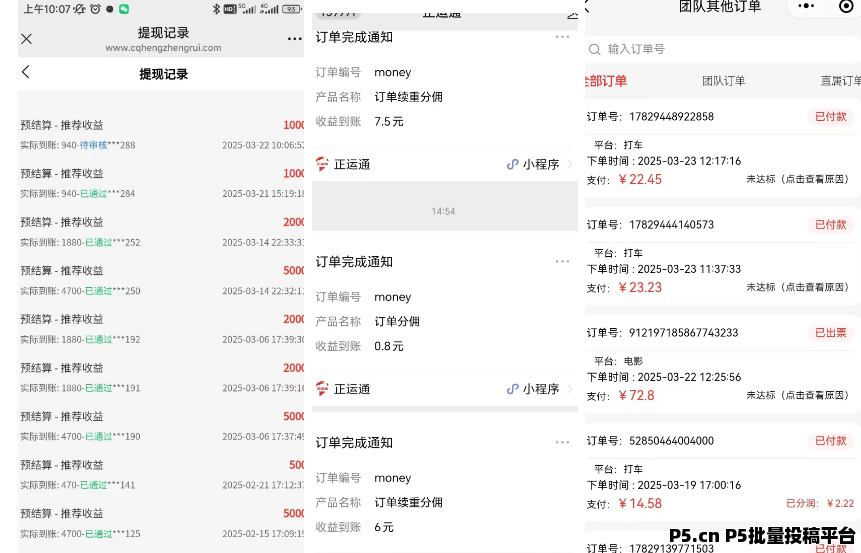
Task: Tap 已付款 badge on order 17829448922858
Action: pyautogui.click(x=830, y=116)
